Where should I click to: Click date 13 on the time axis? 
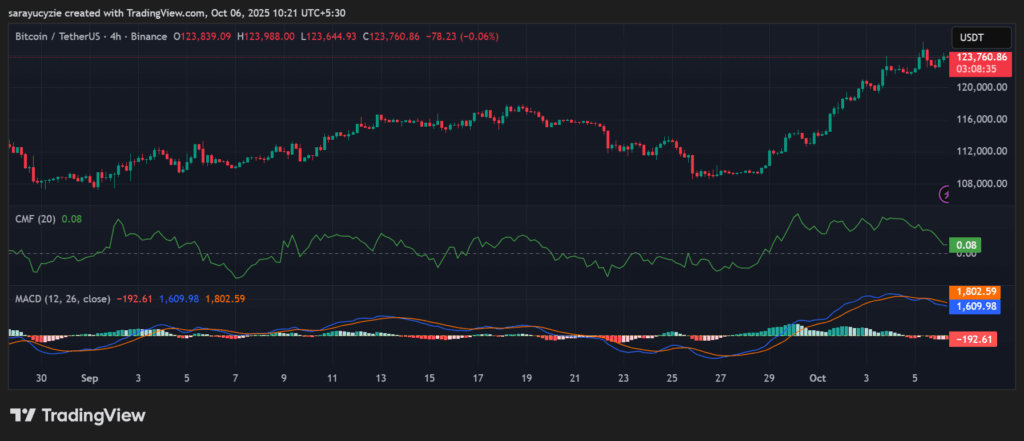381,378
